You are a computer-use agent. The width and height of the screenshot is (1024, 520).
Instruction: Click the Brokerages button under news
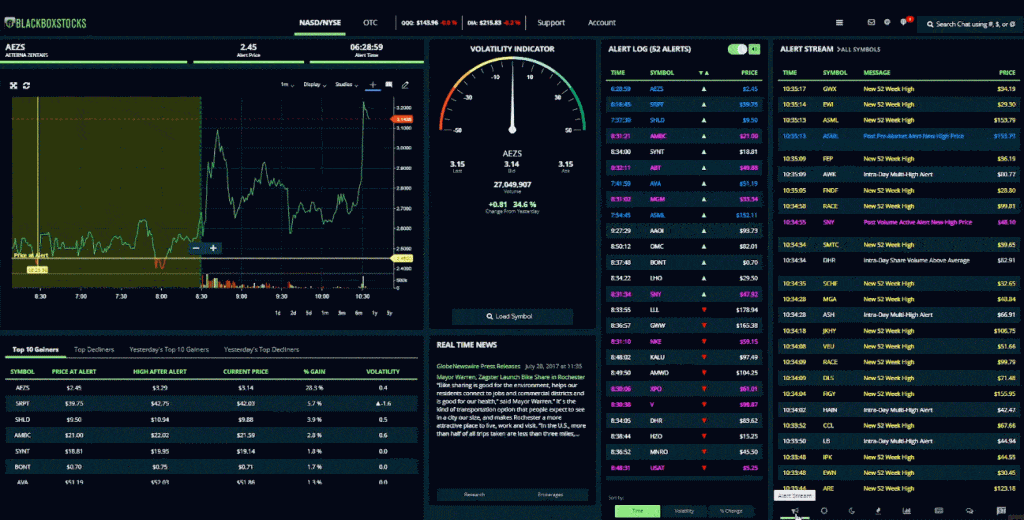[x=550, y=495]
